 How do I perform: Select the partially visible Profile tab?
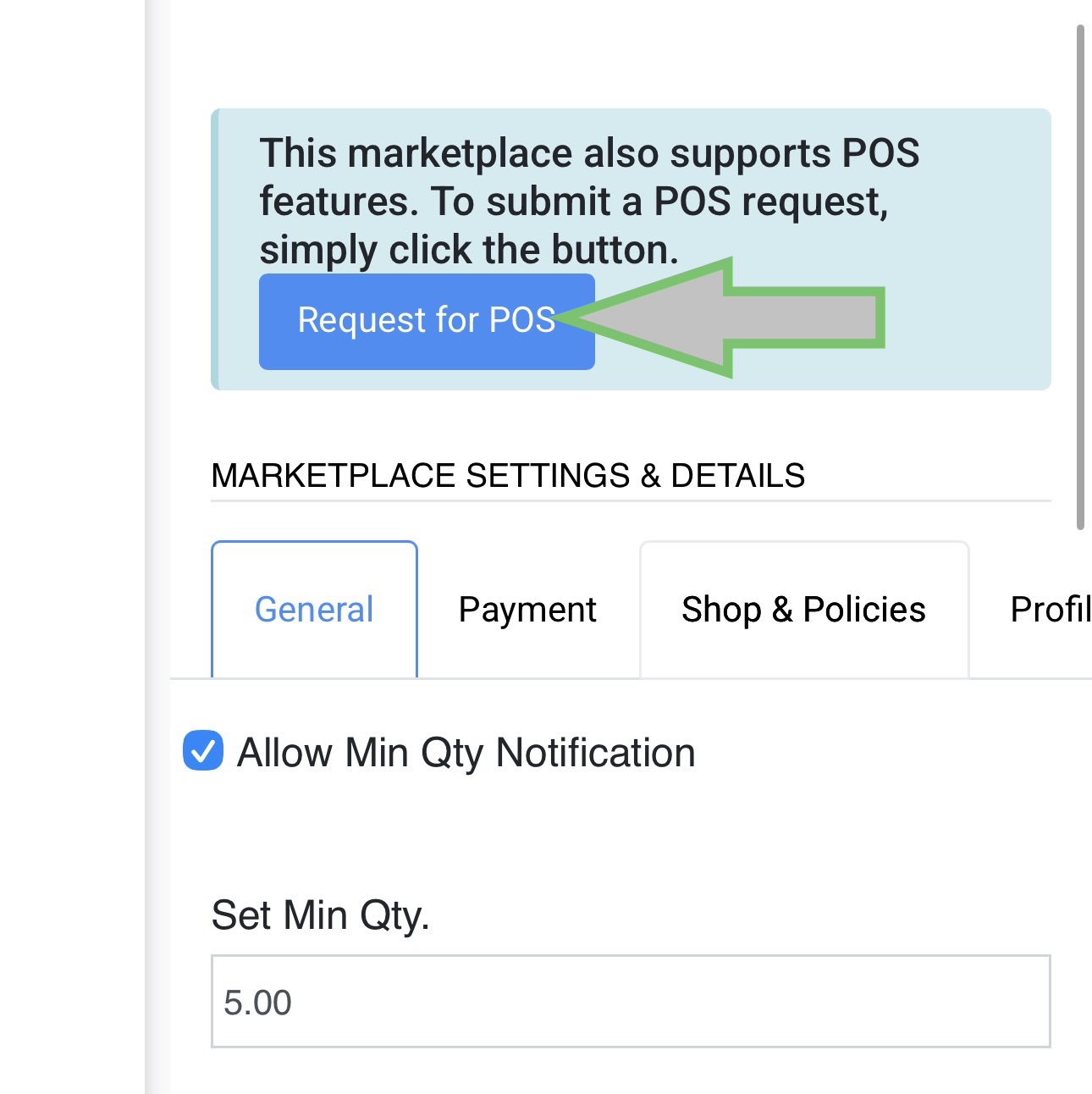[1050, 610]
